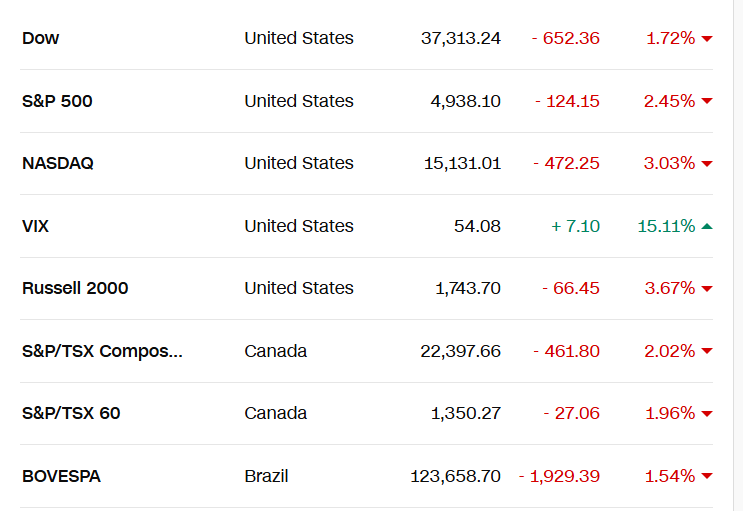Click the Russell 2000 3.67% down arrow

(x=707, y=289)
